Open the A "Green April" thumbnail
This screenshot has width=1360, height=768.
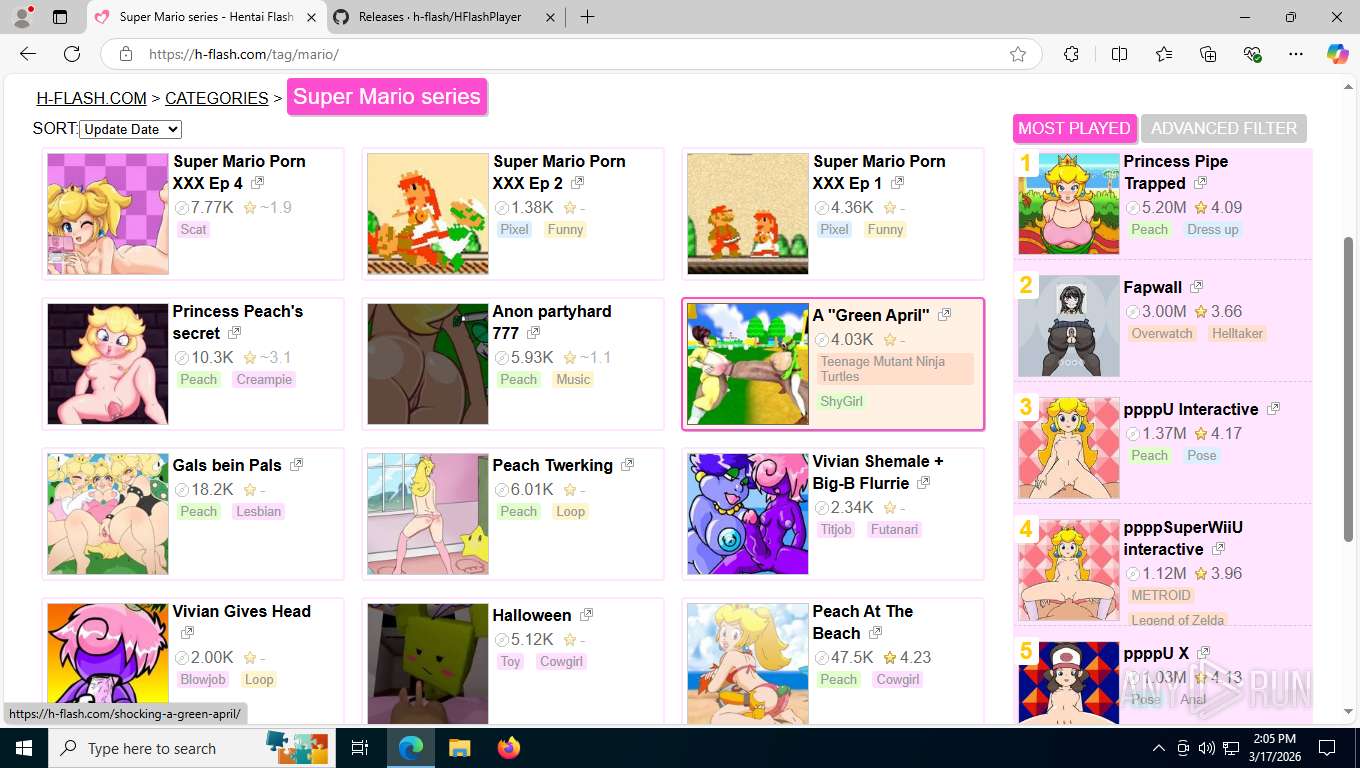click(748, 364)
